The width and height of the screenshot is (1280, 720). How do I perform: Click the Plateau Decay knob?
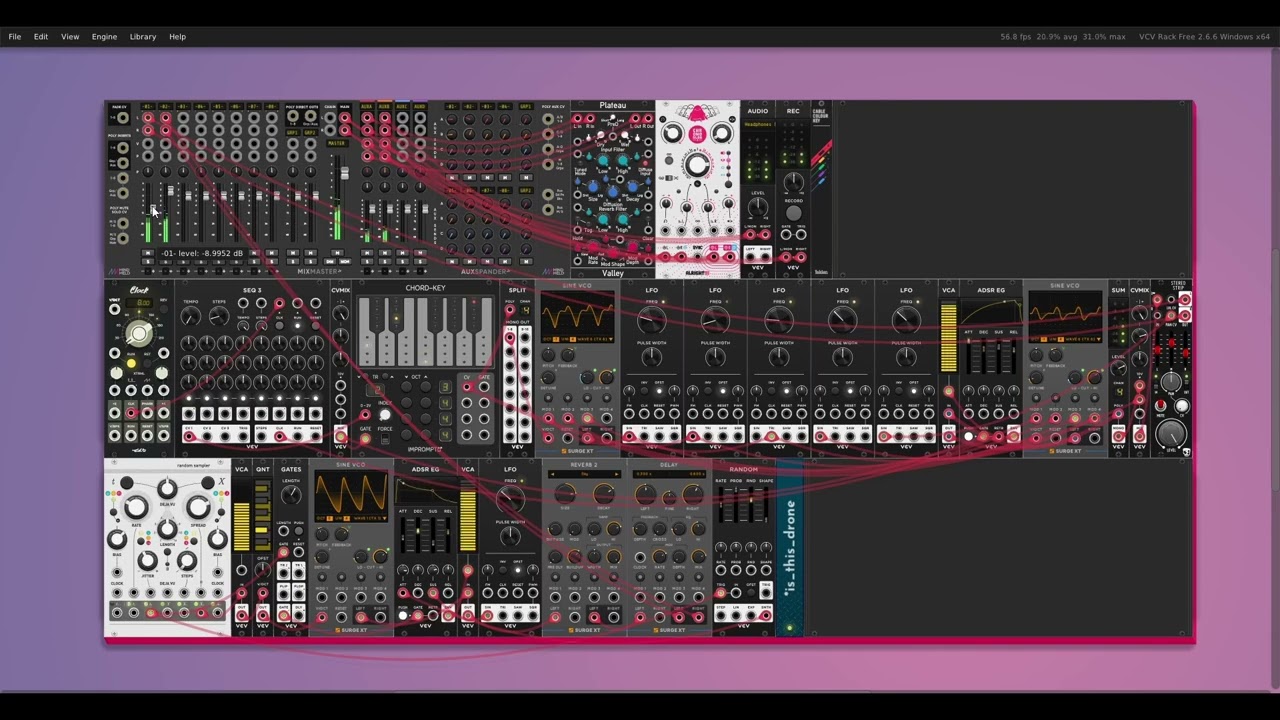[632, 186]
